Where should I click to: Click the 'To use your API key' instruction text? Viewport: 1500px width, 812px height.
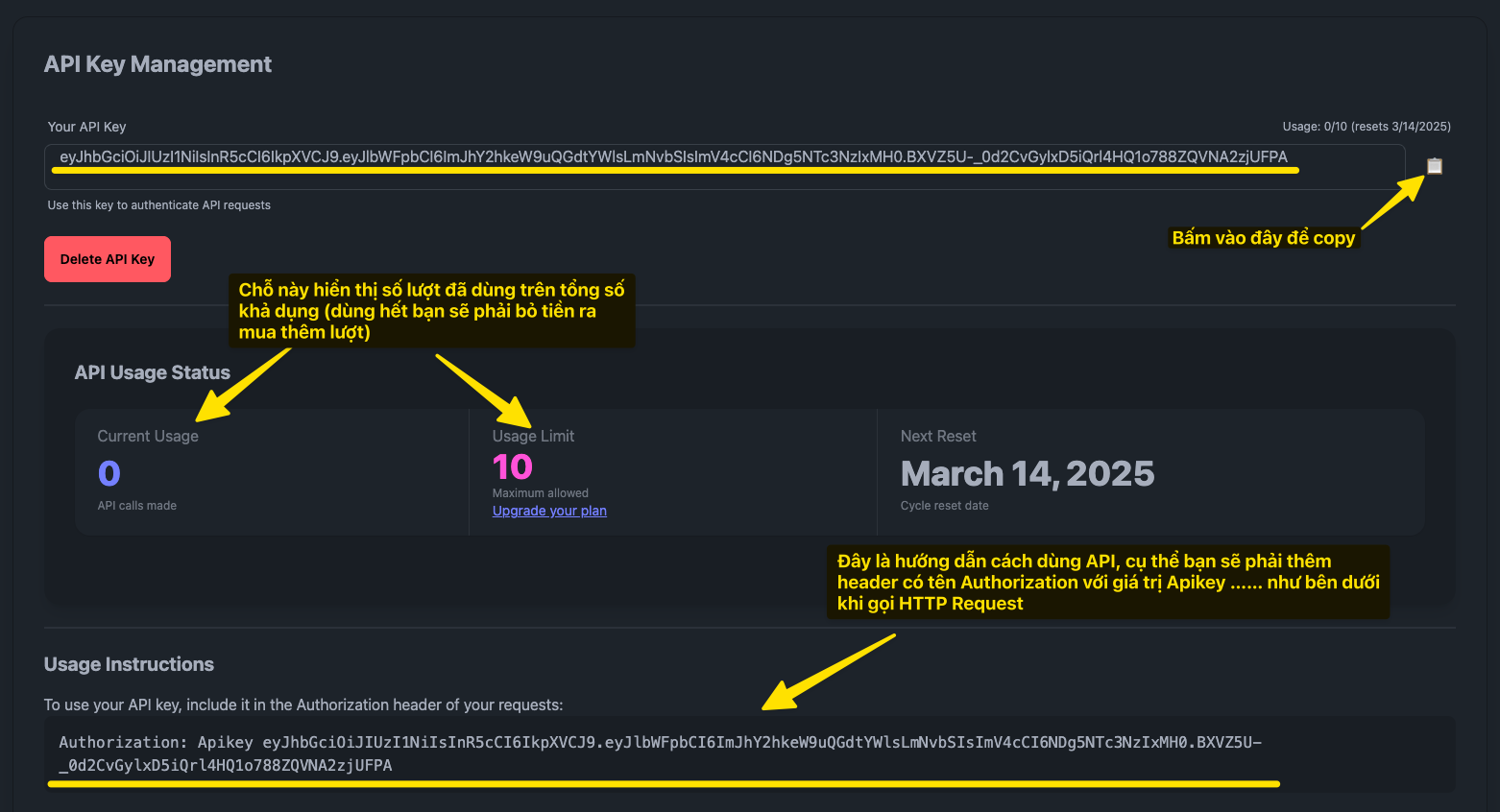point(303,705)
